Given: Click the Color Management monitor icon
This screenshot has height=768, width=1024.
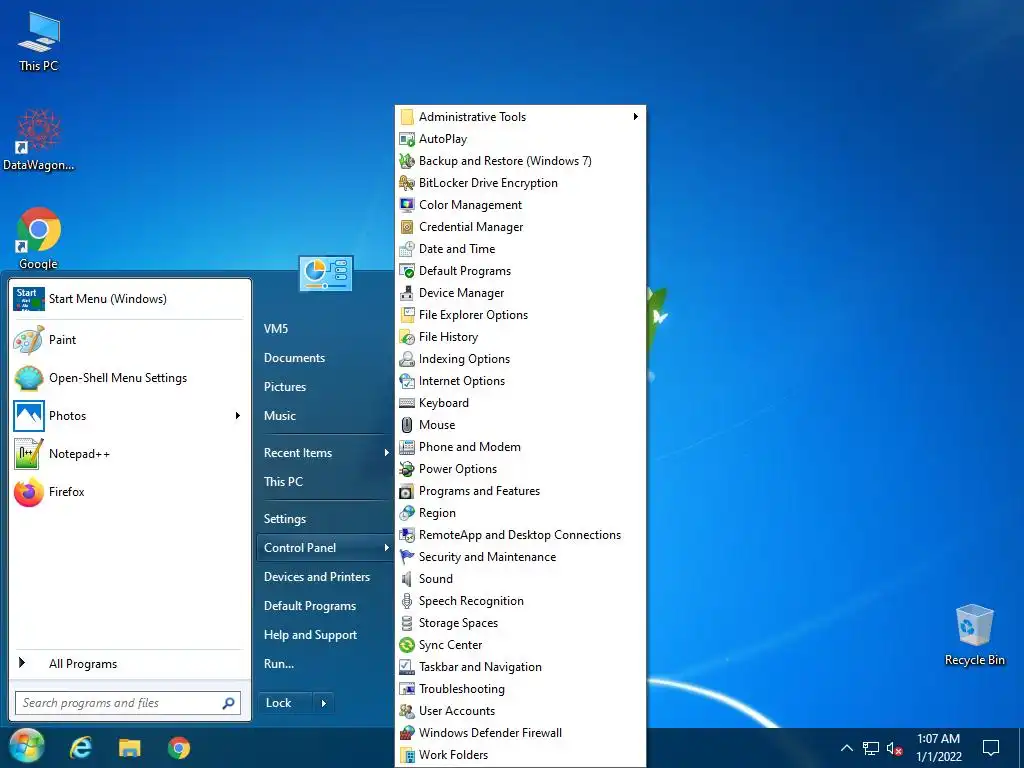Looking at the screenshot, I should [x=407, y=205].
